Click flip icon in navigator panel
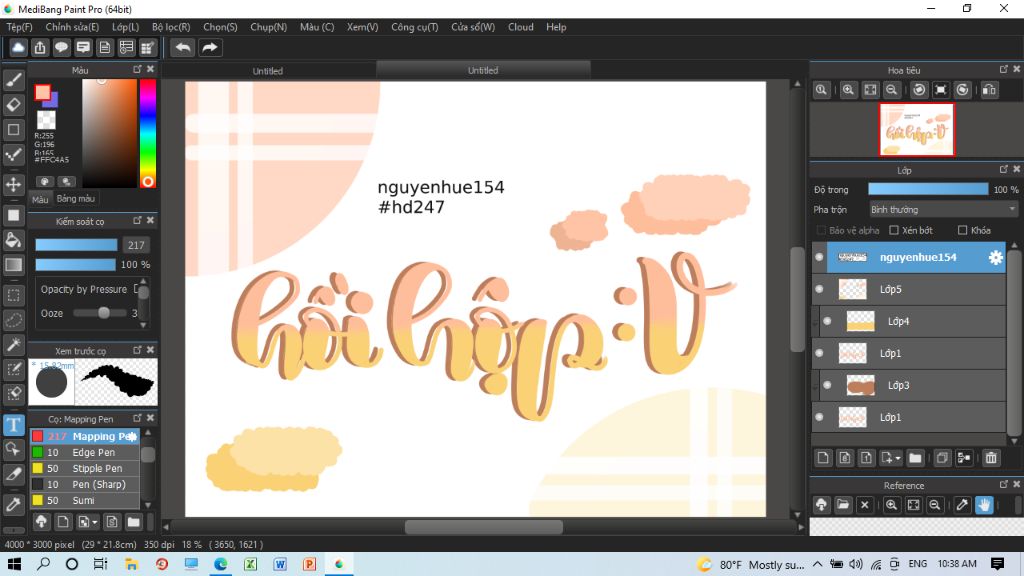Screen dimensions: 1024x576 (x=989, y=89)
